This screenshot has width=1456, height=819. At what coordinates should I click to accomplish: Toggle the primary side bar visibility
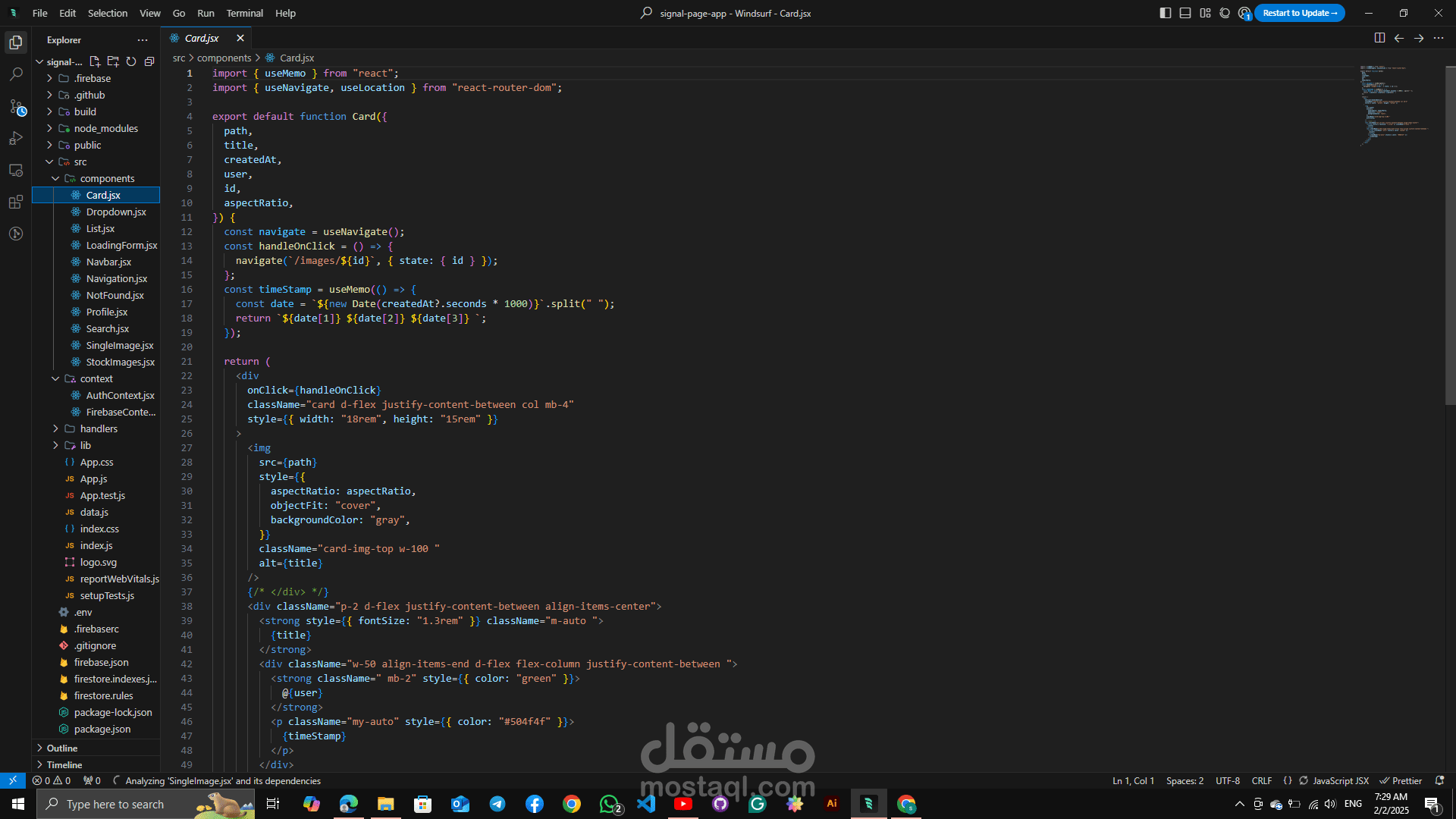click(1166, 13)
